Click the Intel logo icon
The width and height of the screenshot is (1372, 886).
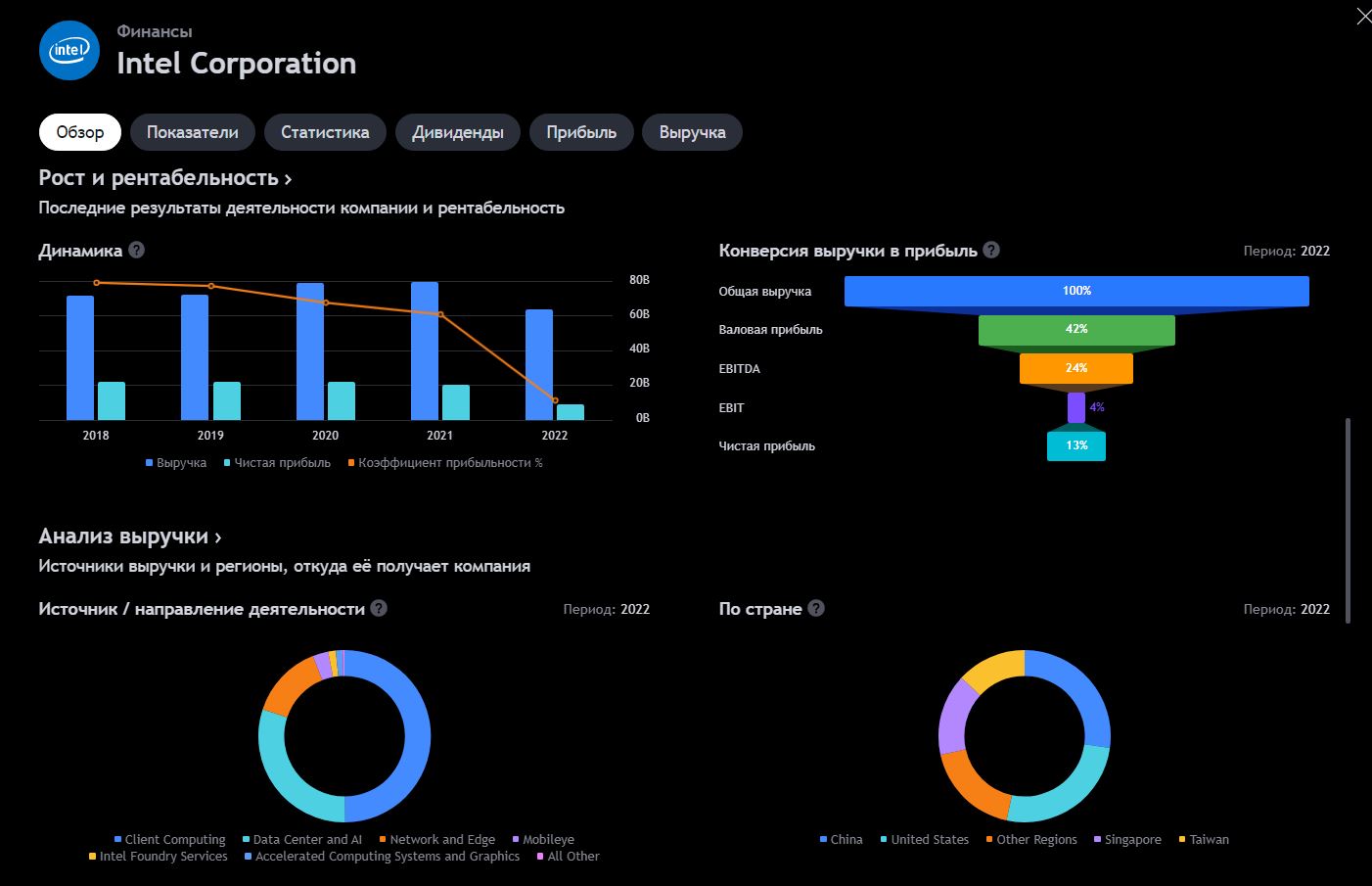pos(69,50)
